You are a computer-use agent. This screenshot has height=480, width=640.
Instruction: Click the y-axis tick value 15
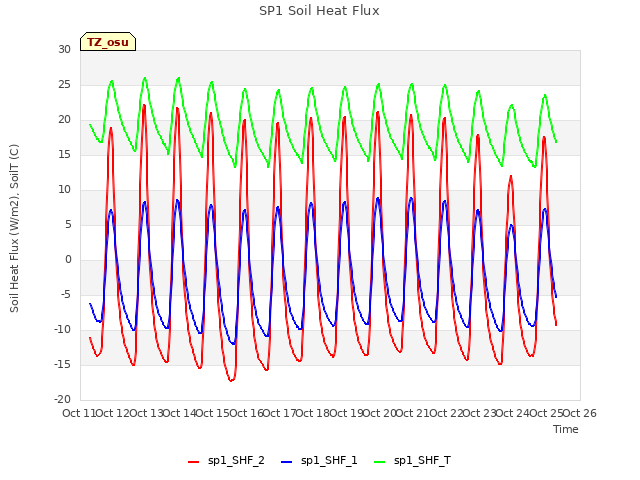[64, 155]
